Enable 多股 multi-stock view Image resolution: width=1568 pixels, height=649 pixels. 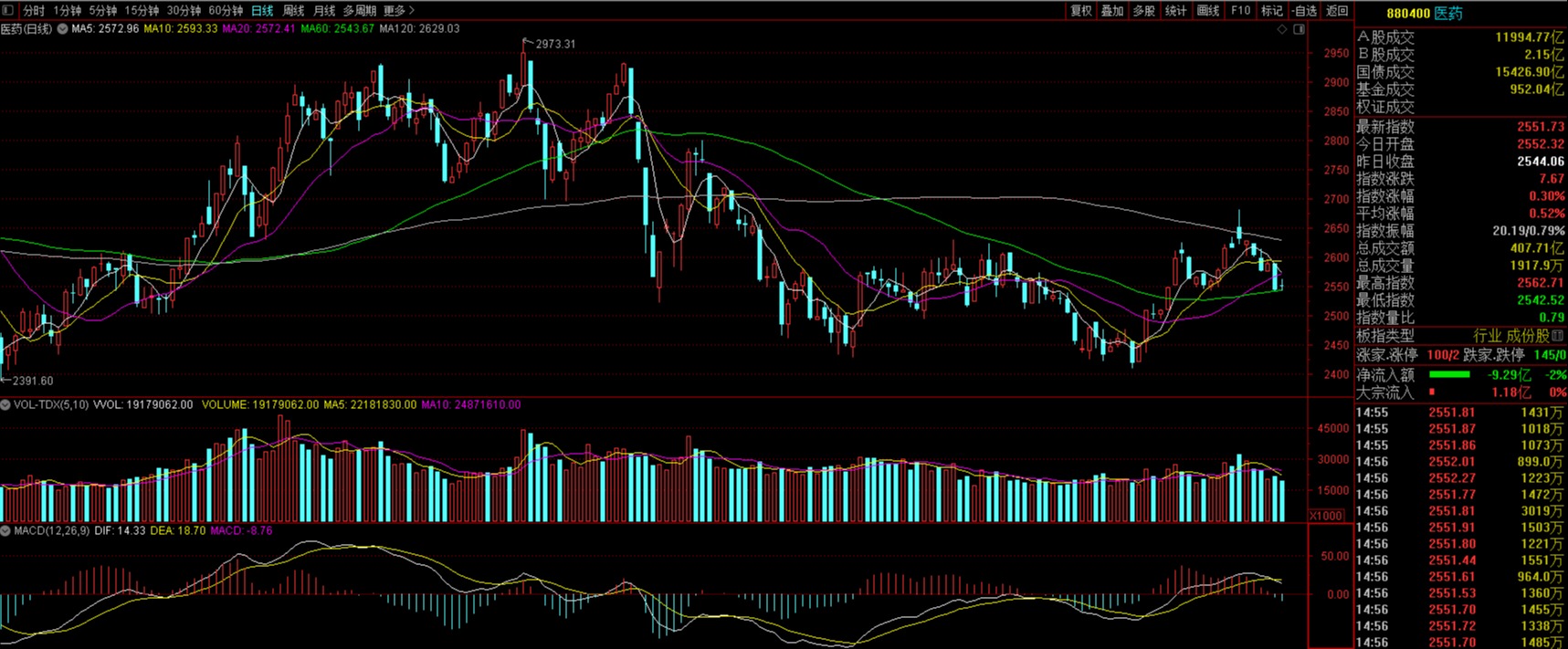click(x=1144, y=10)
